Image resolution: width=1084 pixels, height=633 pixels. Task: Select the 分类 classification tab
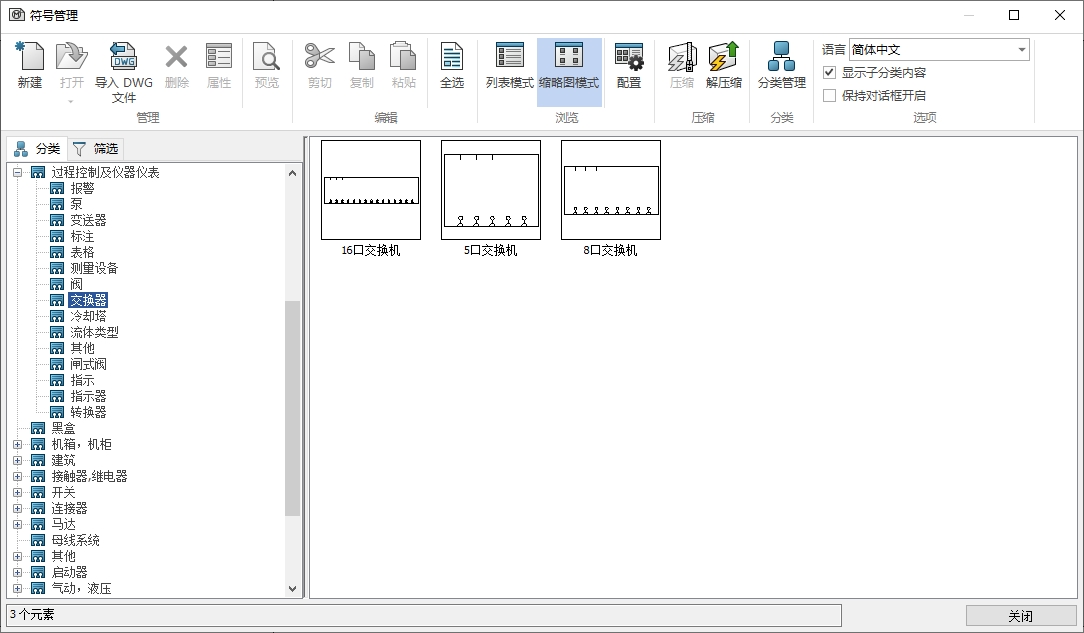pos(37,149)
